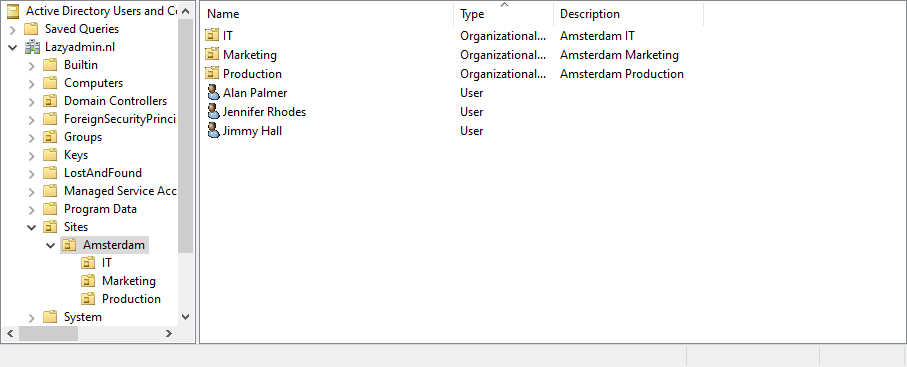Click the Marketing OU icon in list pane
The width and height of the screenshot is (907, 367).
[213, 54]
